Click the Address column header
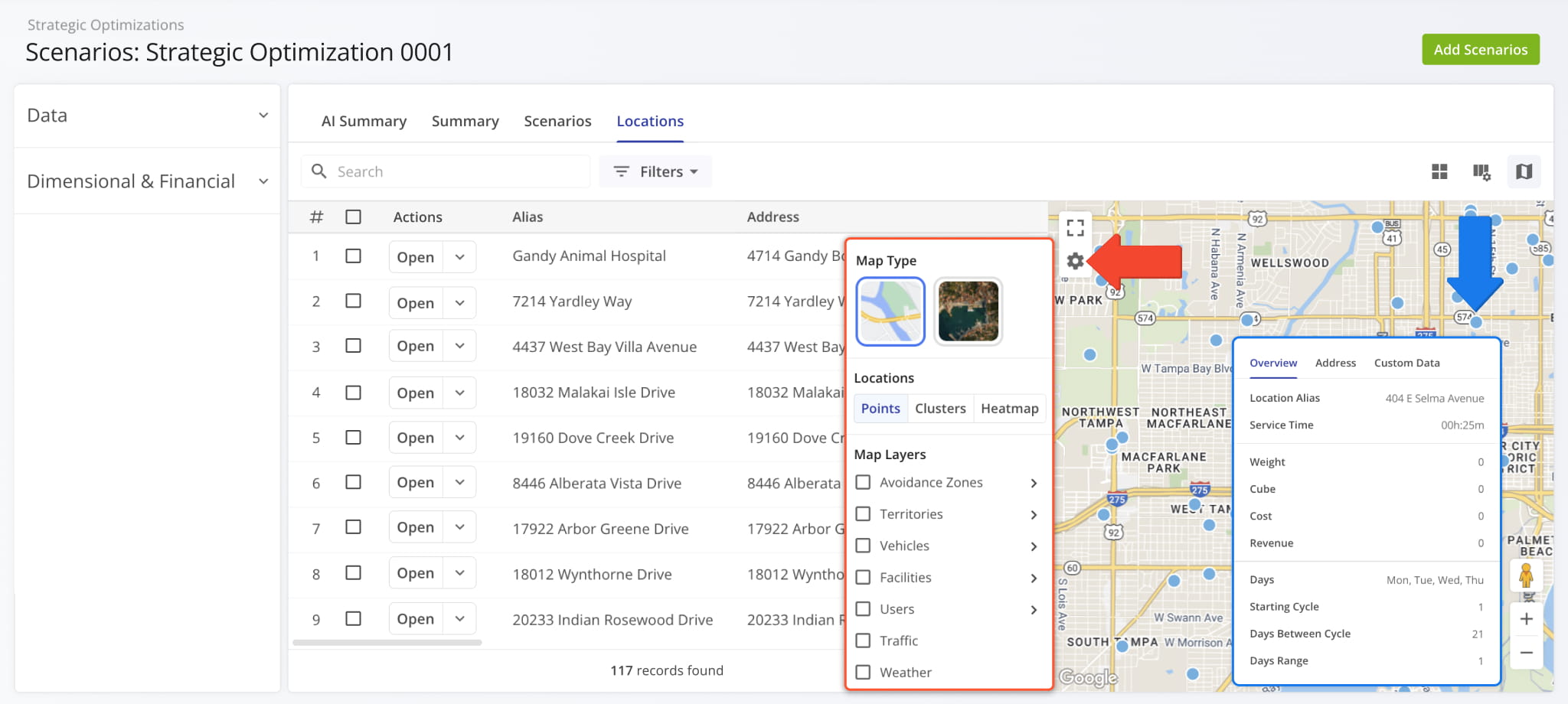Viewport: 1568px width, 704px height. pos(773,217)
